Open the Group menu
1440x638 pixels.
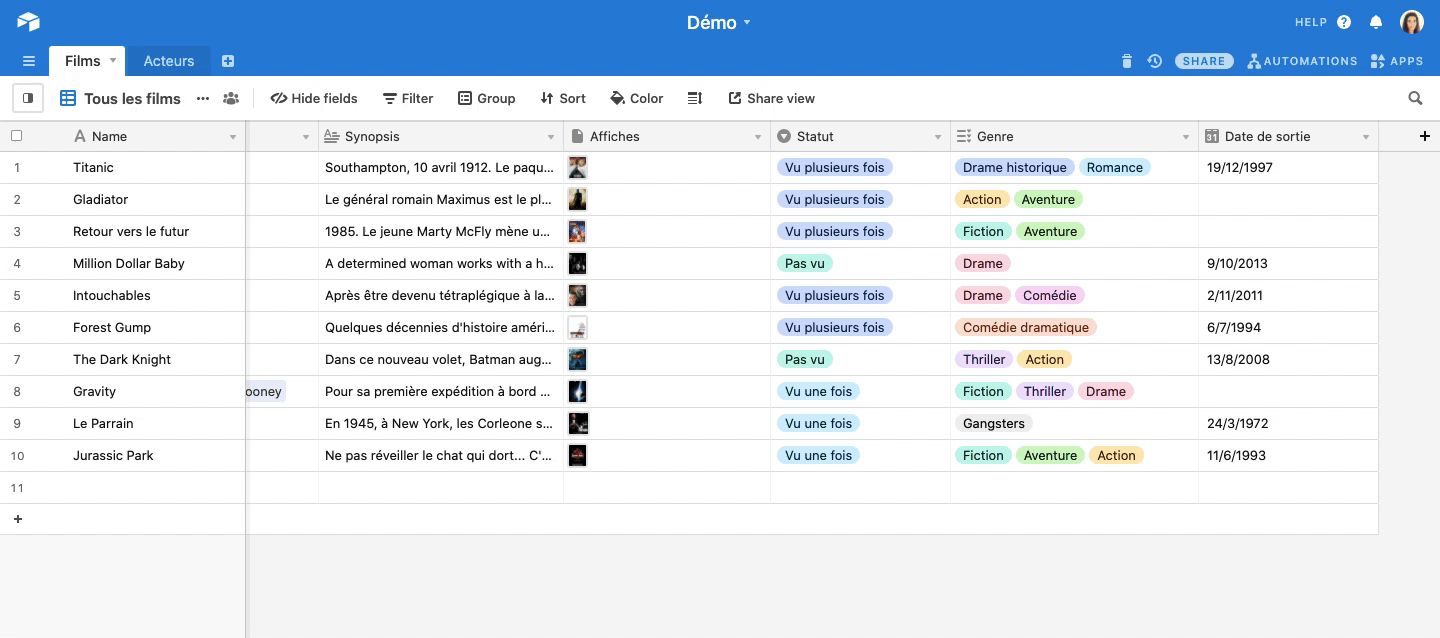tap(487, 98)
